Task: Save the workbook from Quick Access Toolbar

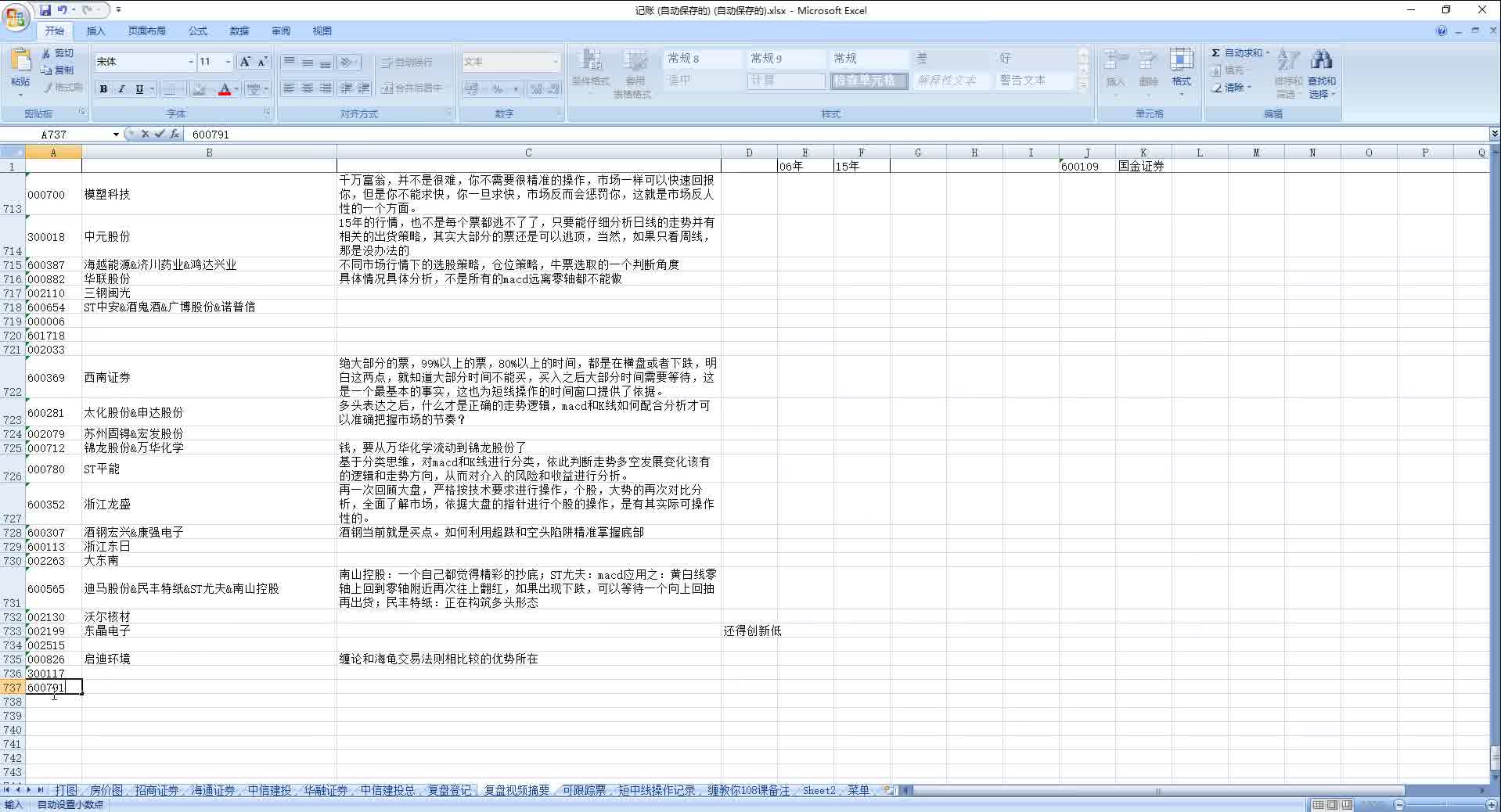Action: coord(45,10)
